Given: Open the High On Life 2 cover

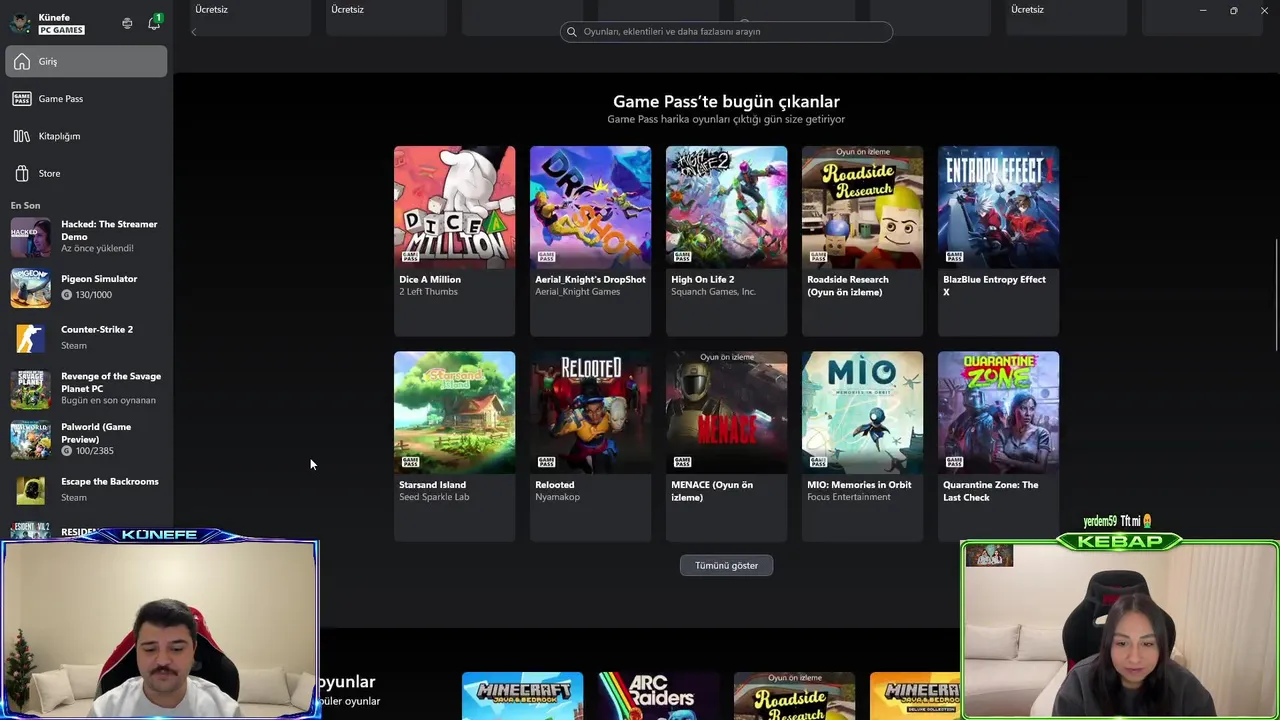Looking at the screenshot, I should tap(727, 207).
